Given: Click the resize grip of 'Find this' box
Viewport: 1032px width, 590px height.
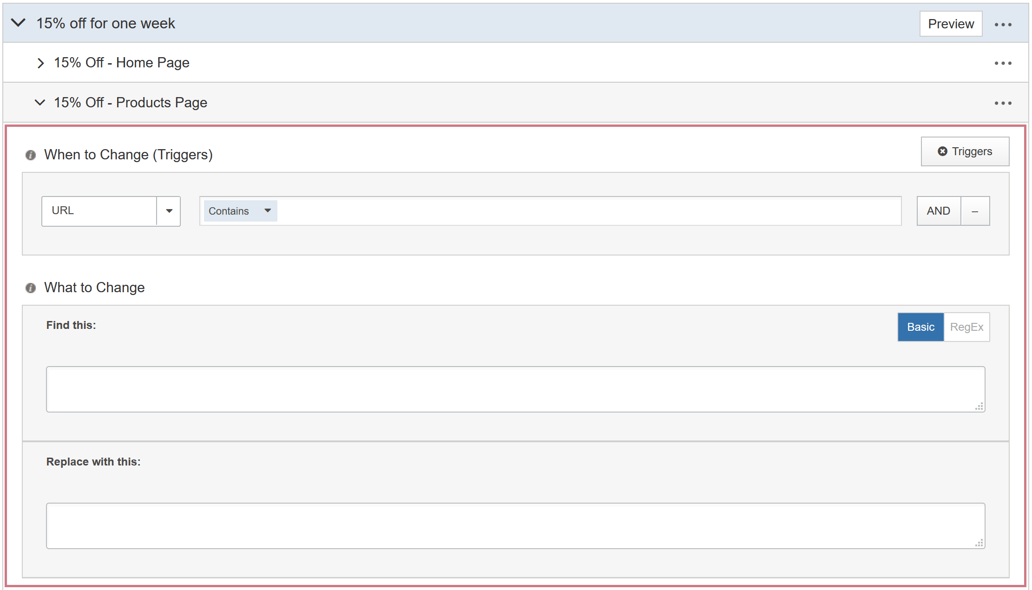Looking at the screenshot, I should pyautogui.click(x=979, y=406).
